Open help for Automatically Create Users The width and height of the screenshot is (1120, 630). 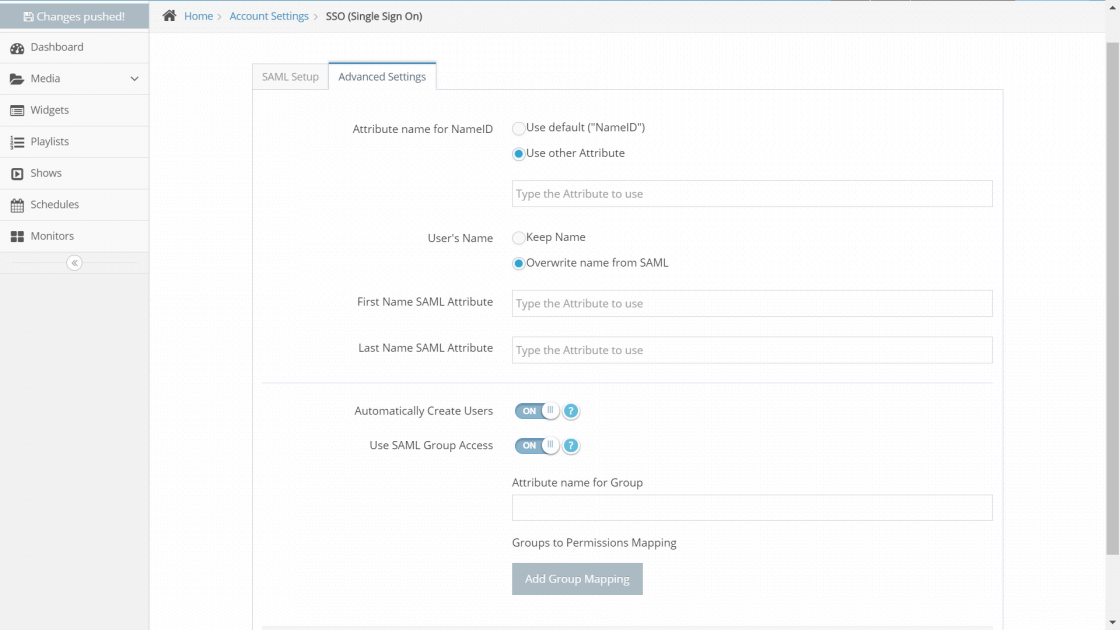click(571, 410)
